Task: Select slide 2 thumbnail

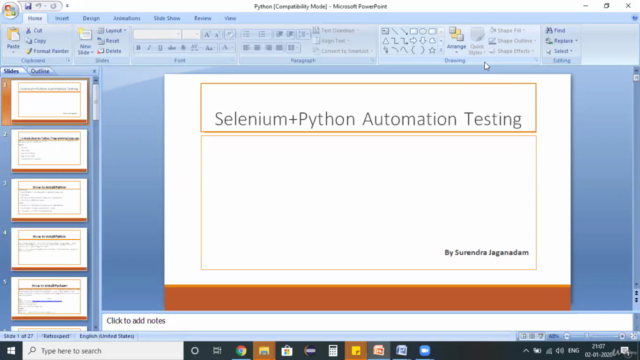Action: (49, 150)
